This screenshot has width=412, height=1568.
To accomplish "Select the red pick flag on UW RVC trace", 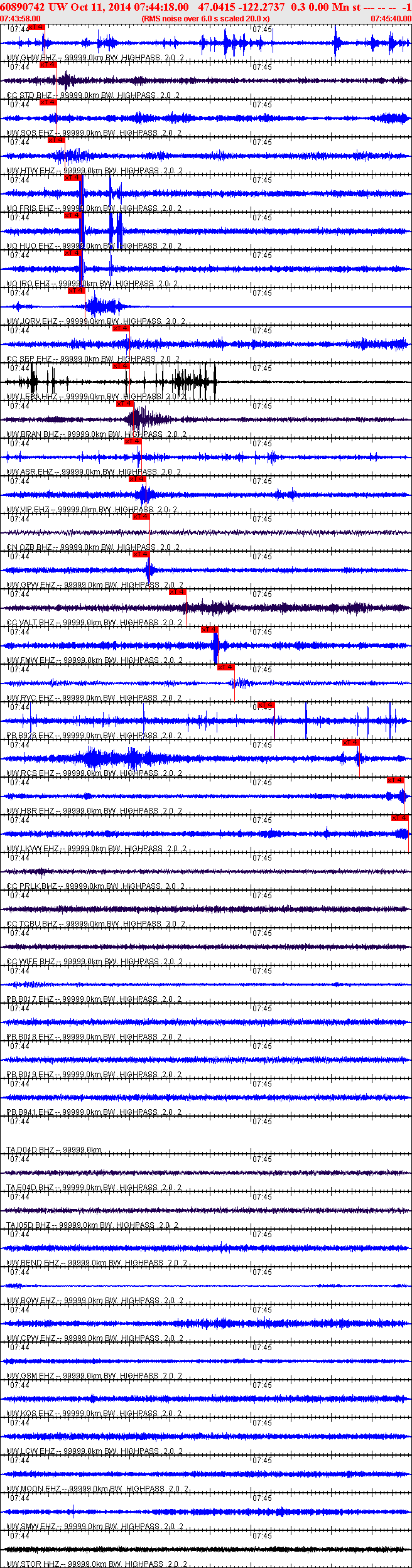I will (x=225, y=667).
